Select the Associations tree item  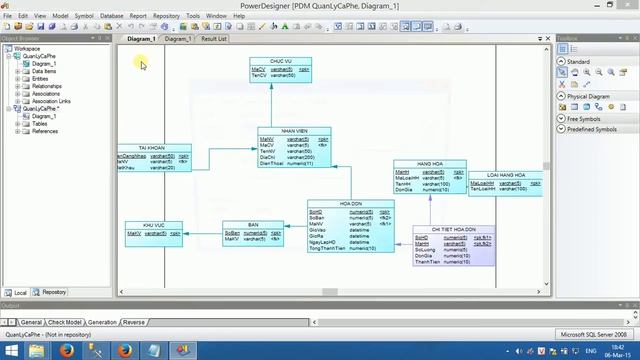pyautogui.click(x=46, y=94)
